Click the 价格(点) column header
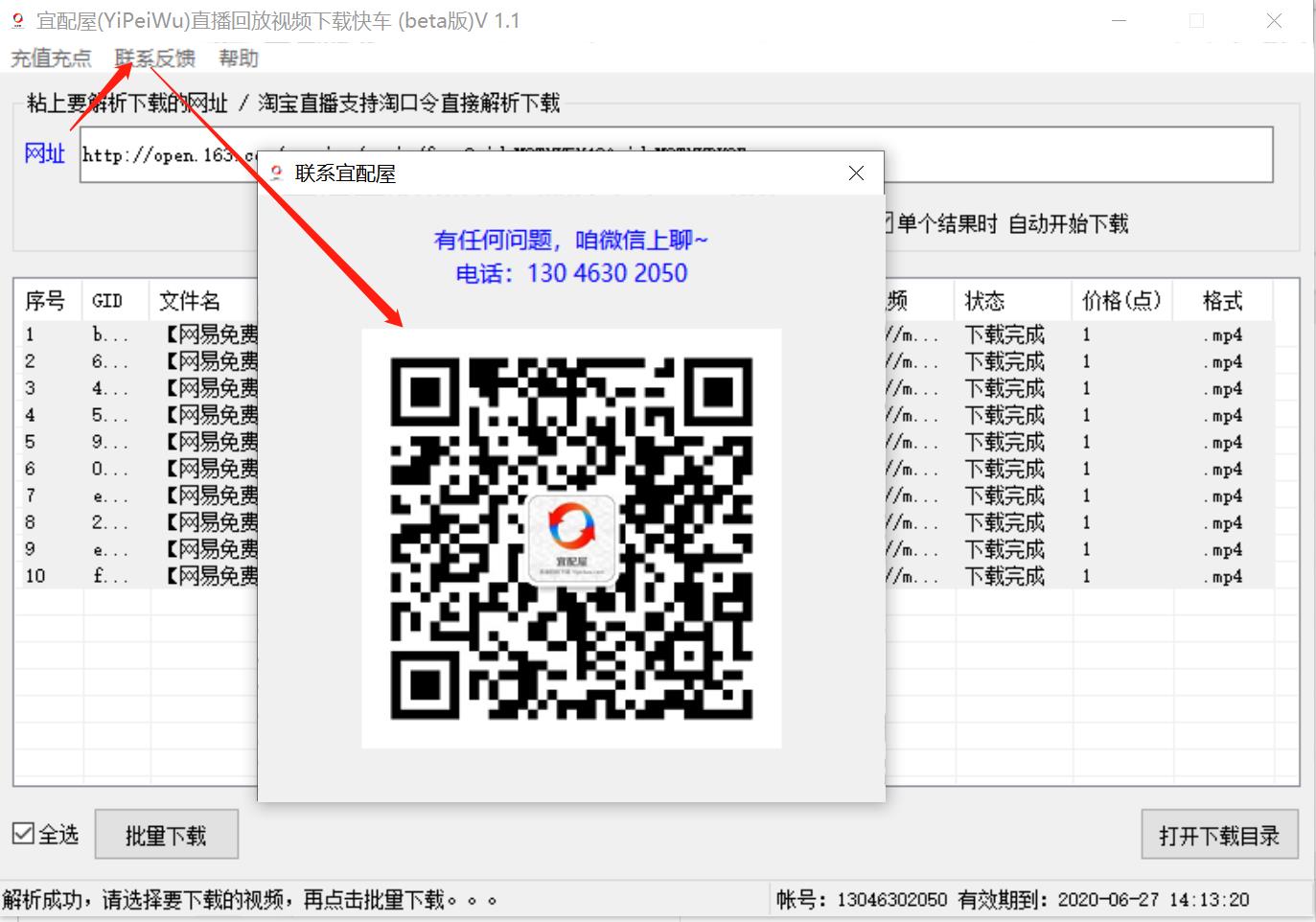 click(1122, 301)
